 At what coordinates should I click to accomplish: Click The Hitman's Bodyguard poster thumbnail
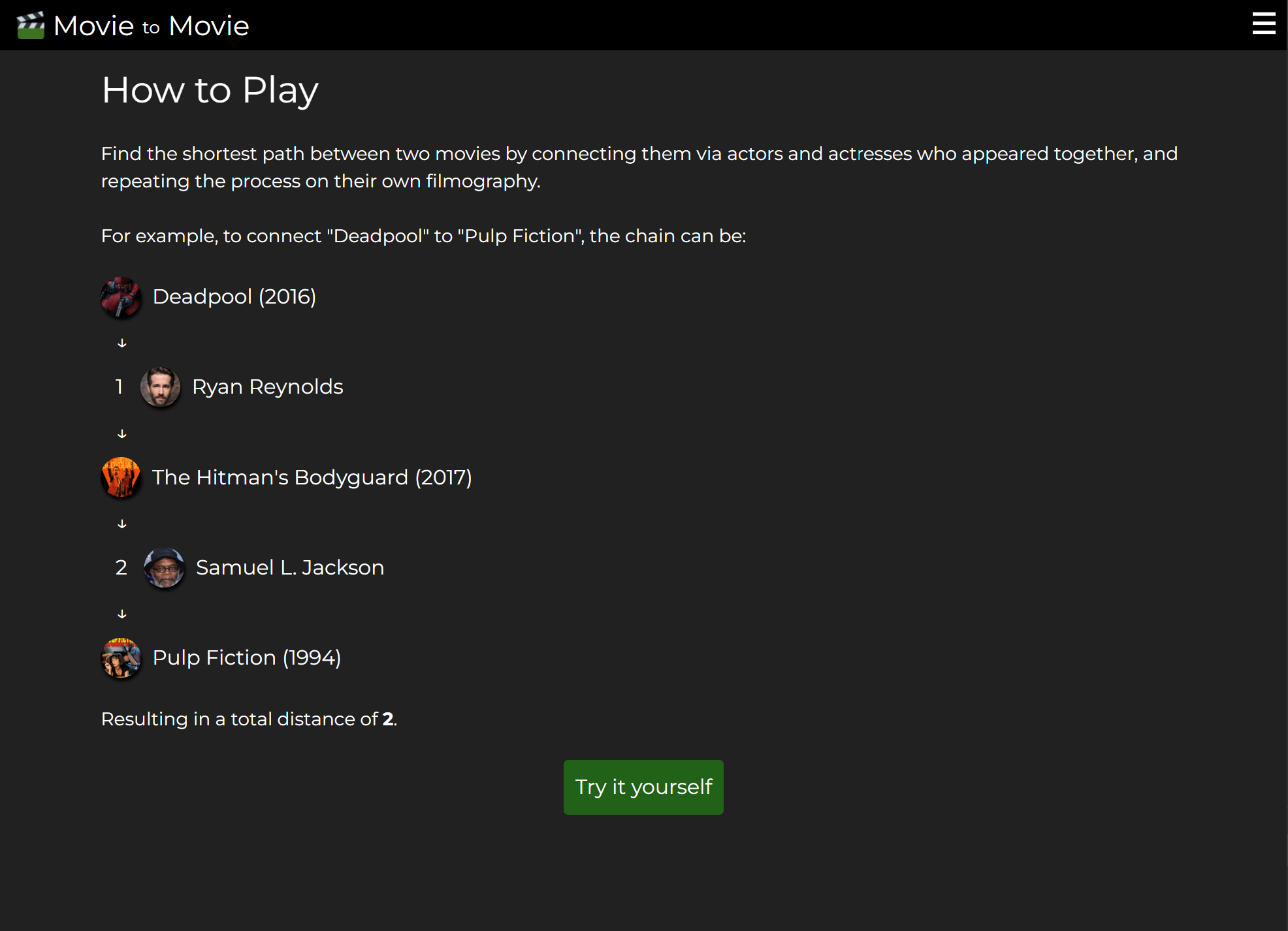[121, 477]
